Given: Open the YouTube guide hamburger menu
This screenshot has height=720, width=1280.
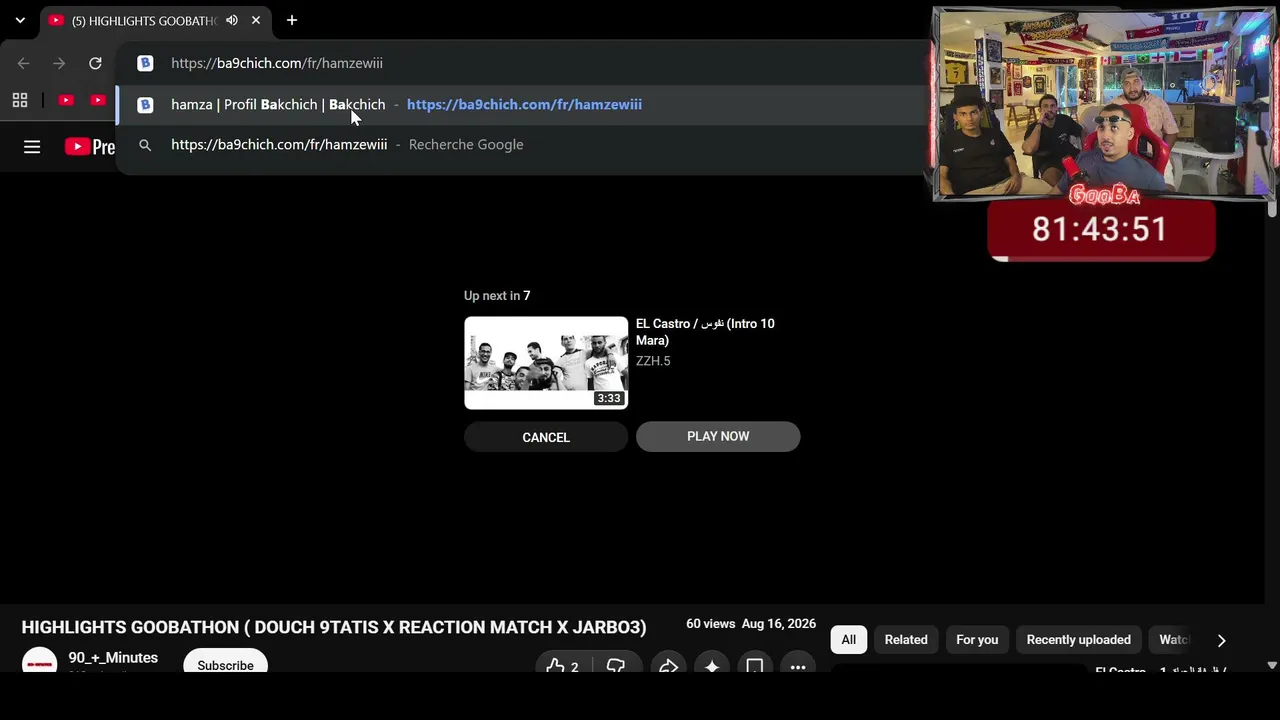Looking at the screenshot, I should click(32, 147).
